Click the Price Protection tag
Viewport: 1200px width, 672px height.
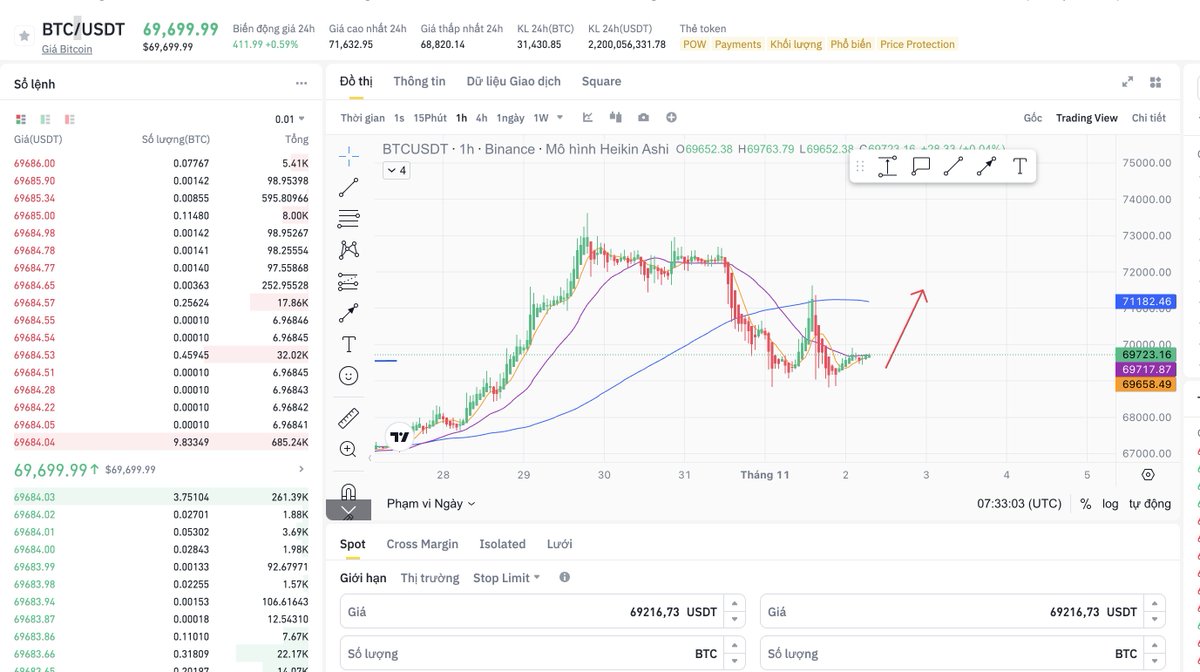click(917, 44)
